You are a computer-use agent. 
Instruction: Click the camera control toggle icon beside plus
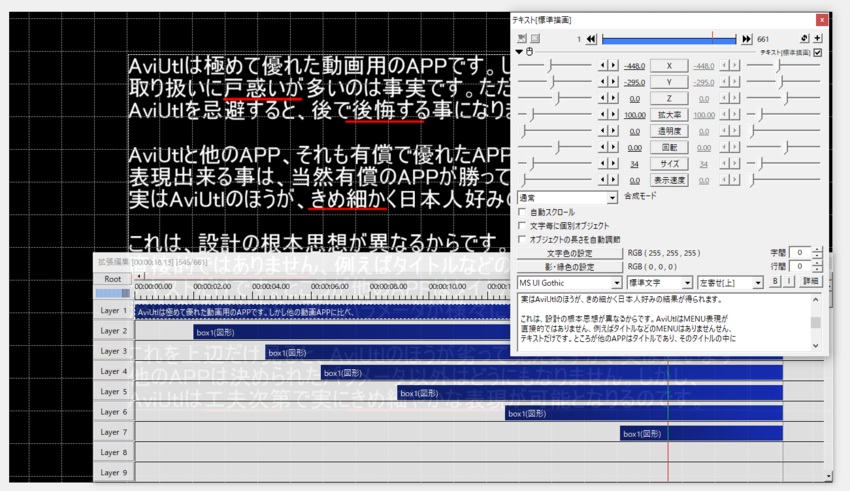pyautogui.click(x=804, y=38)
